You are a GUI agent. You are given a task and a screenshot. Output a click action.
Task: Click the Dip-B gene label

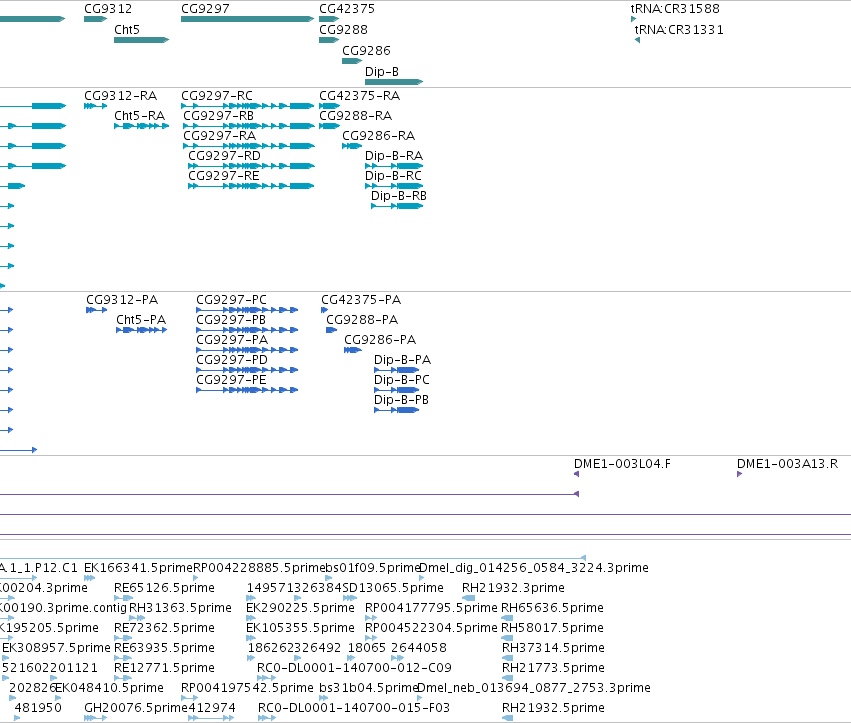382,72
